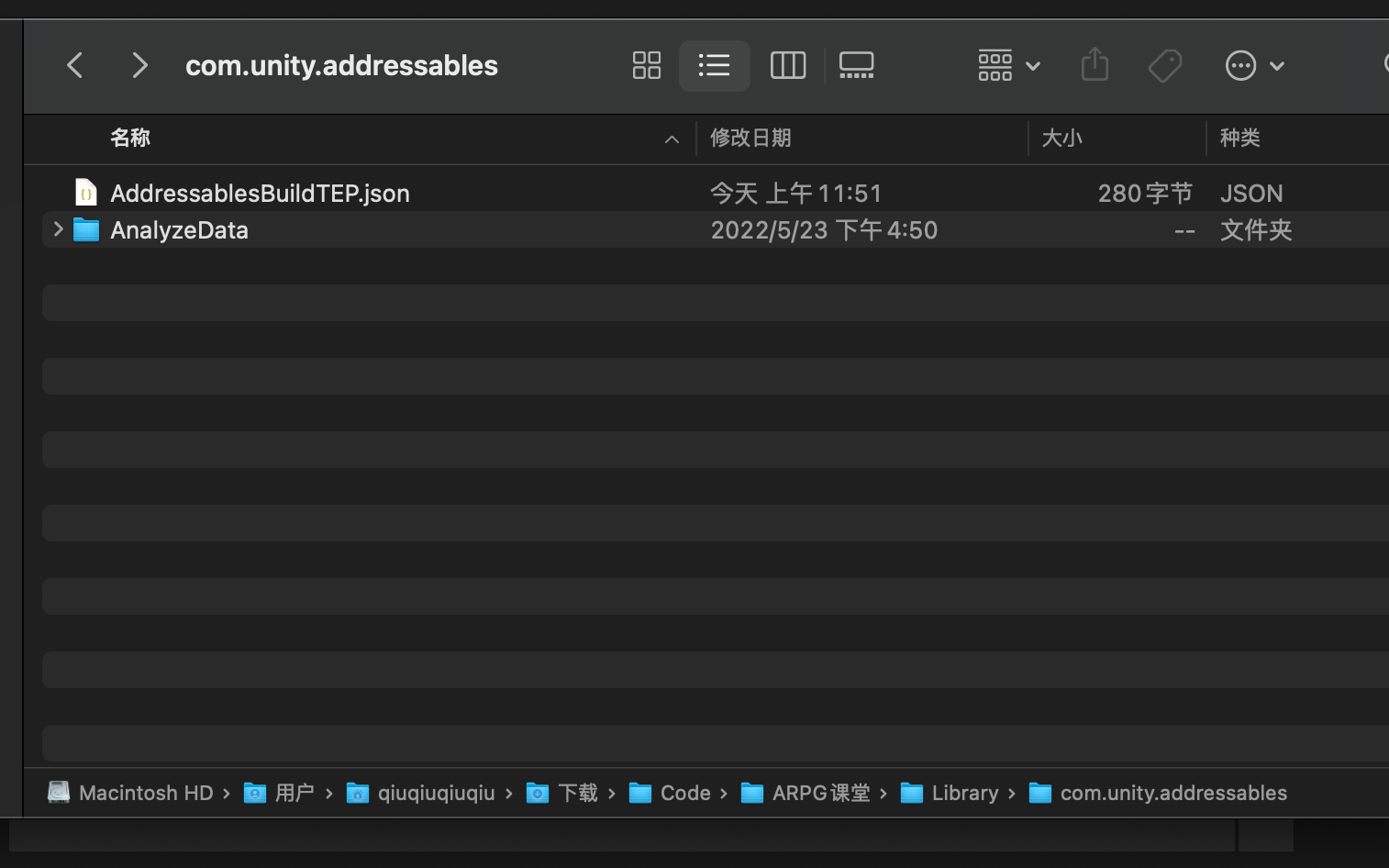Click the JSON kind cell

pyautogui.click(x=1251, y=194)
